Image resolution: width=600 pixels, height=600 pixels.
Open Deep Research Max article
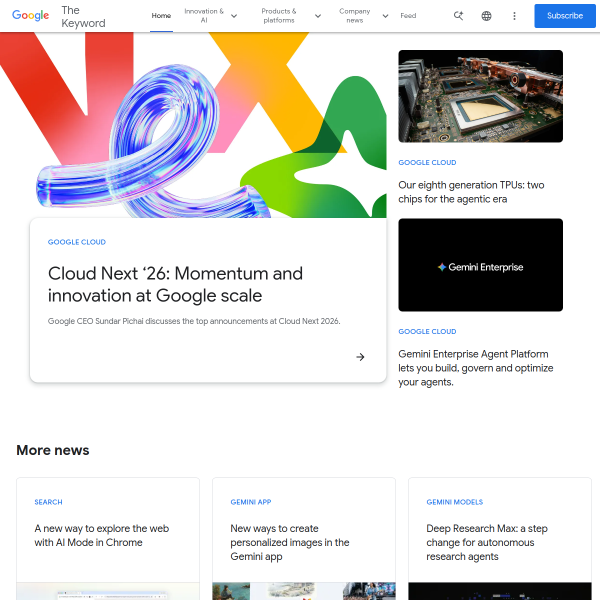(x=487, y=542)
